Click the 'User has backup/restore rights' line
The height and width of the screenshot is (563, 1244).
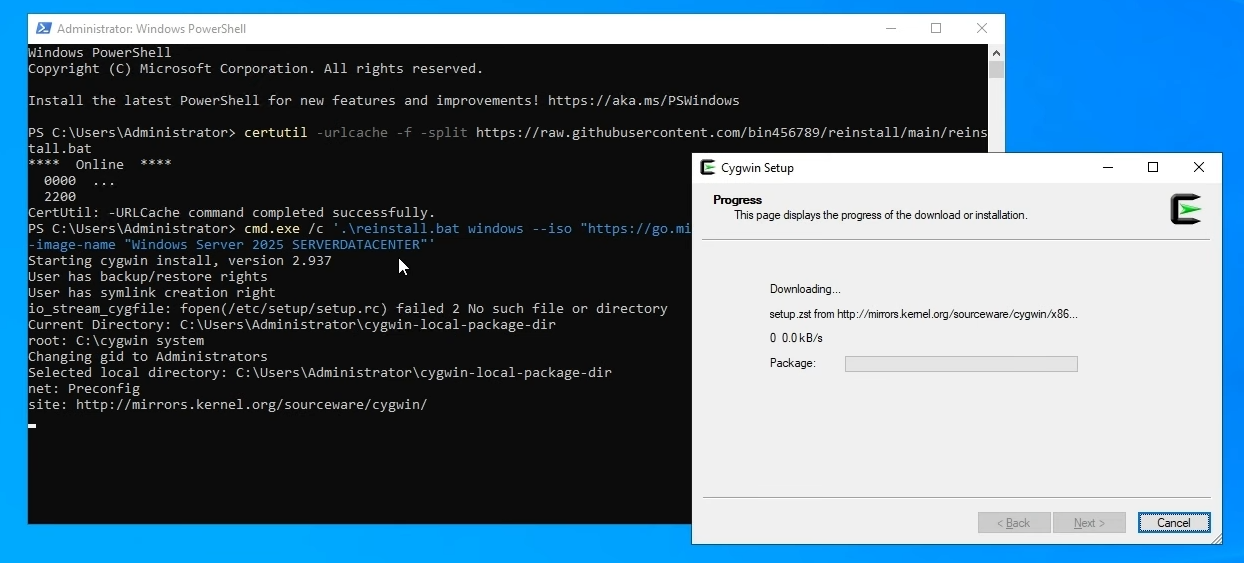(x=148, y=276)
